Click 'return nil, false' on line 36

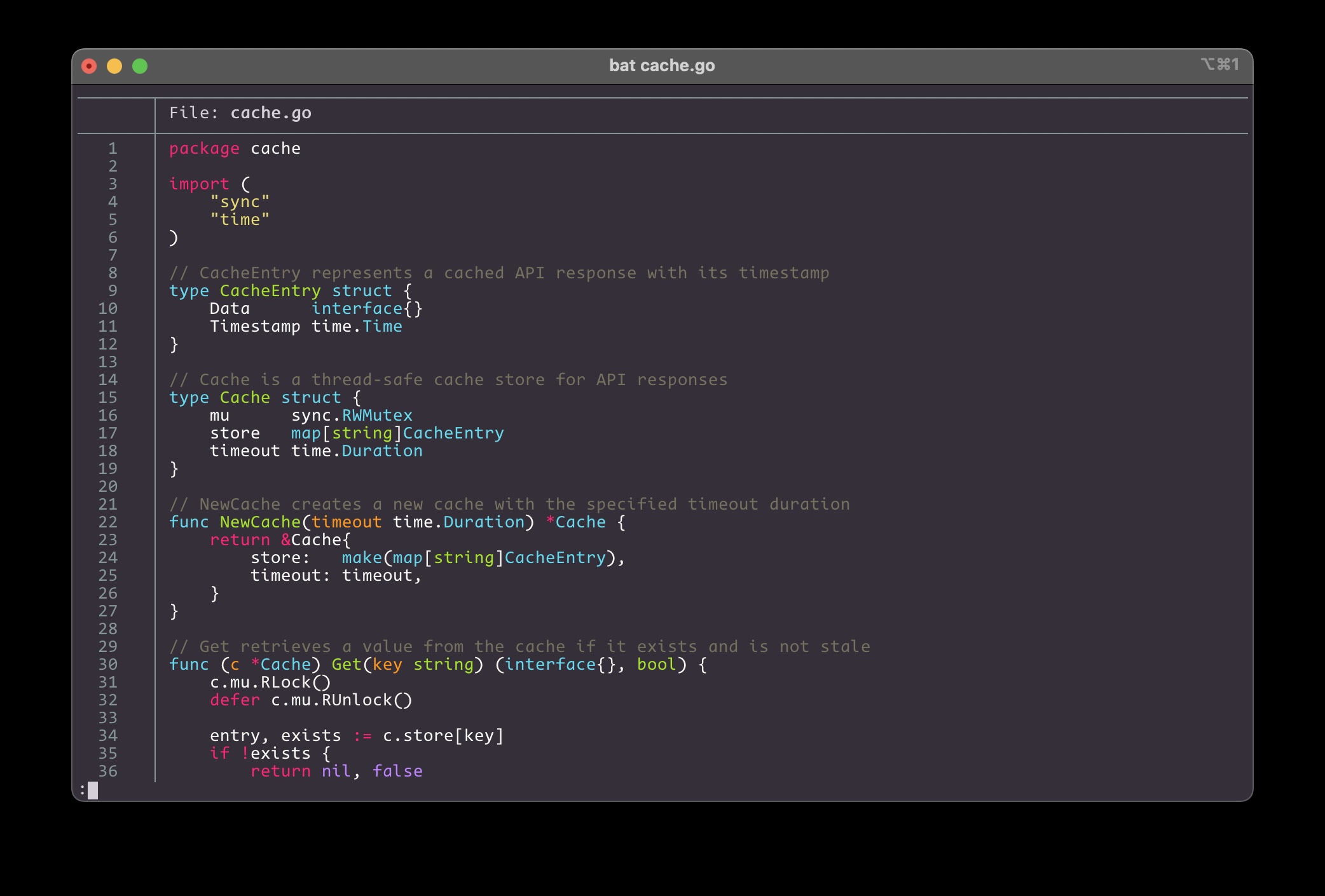click(x=336, y=771)
